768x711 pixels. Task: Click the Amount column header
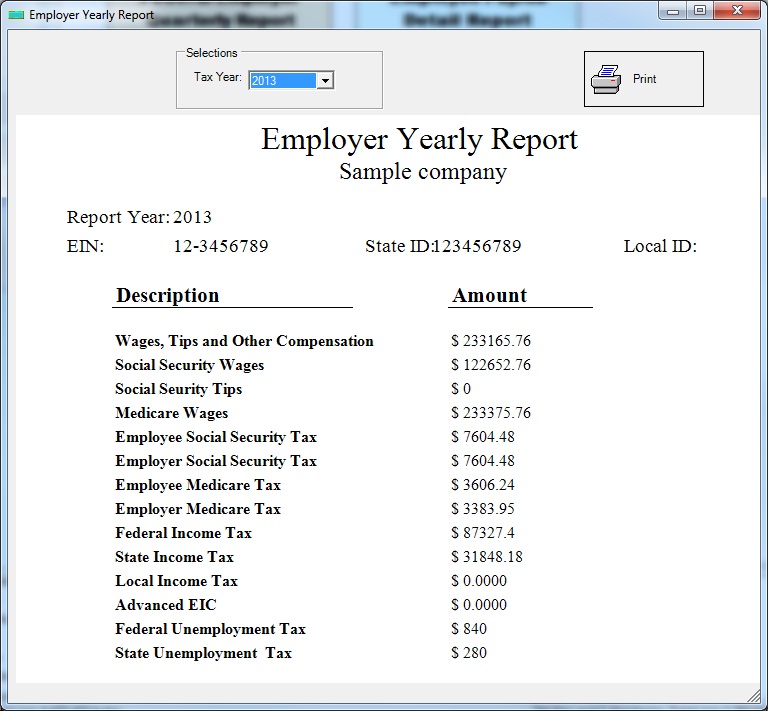(x=489, y=295)
